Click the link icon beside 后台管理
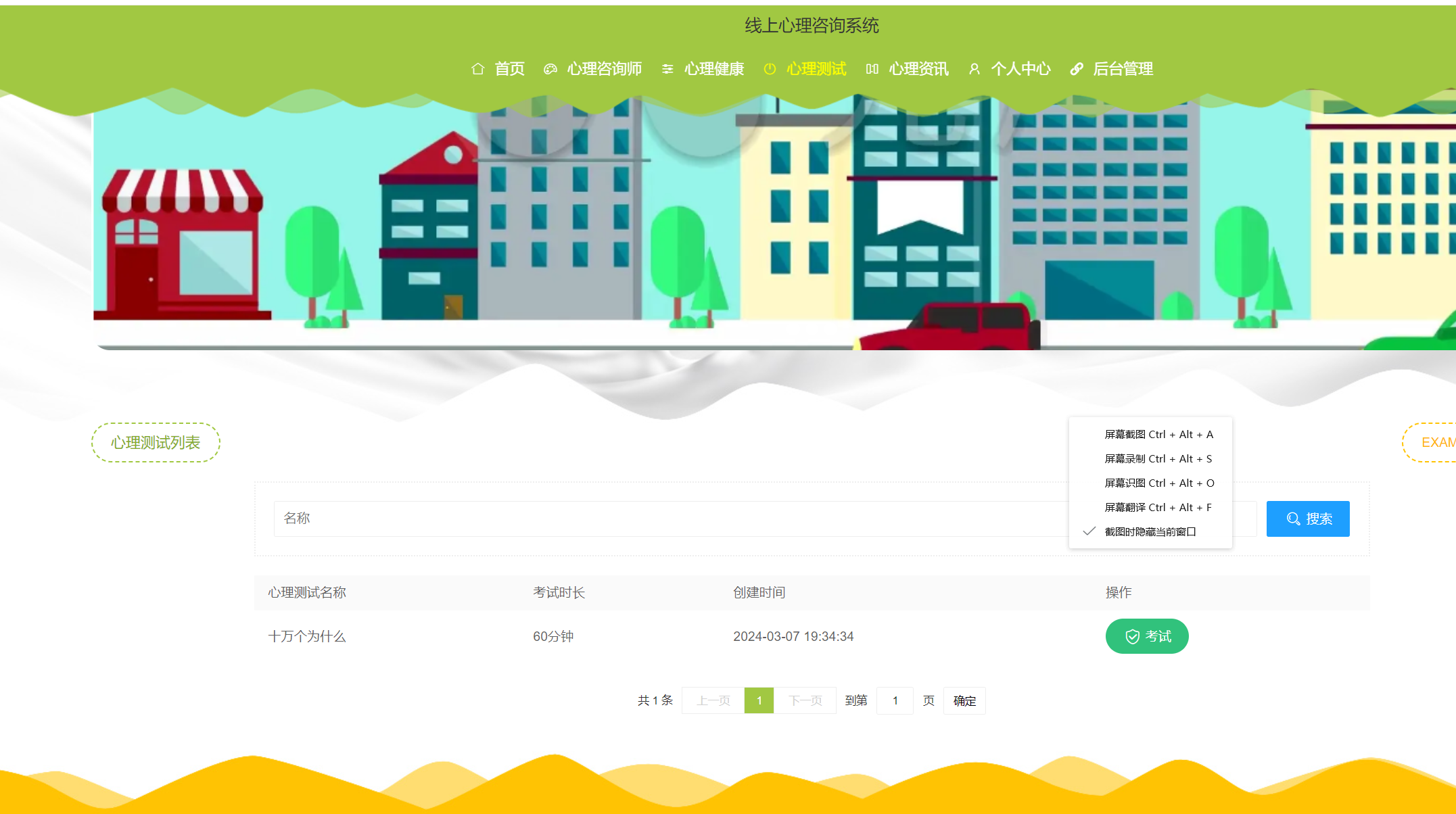The height and width of the screenshot is (814, 1456). click(1077, 69)
